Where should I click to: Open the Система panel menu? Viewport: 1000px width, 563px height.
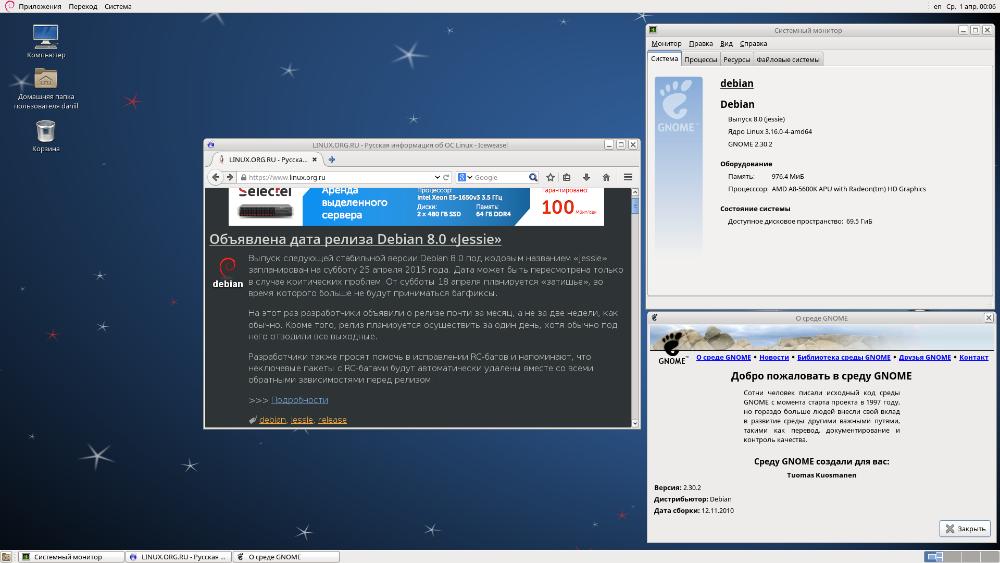(118, 6)
